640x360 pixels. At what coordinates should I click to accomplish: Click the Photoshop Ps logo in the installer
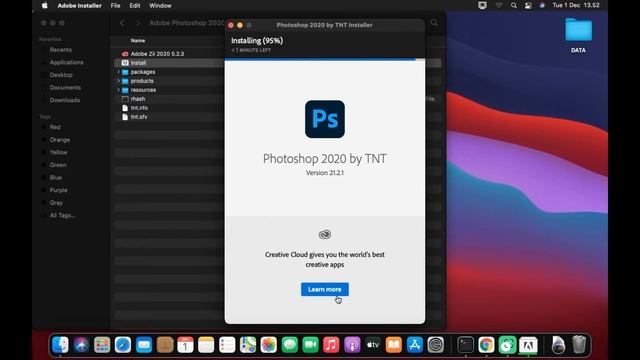[324, 119]
